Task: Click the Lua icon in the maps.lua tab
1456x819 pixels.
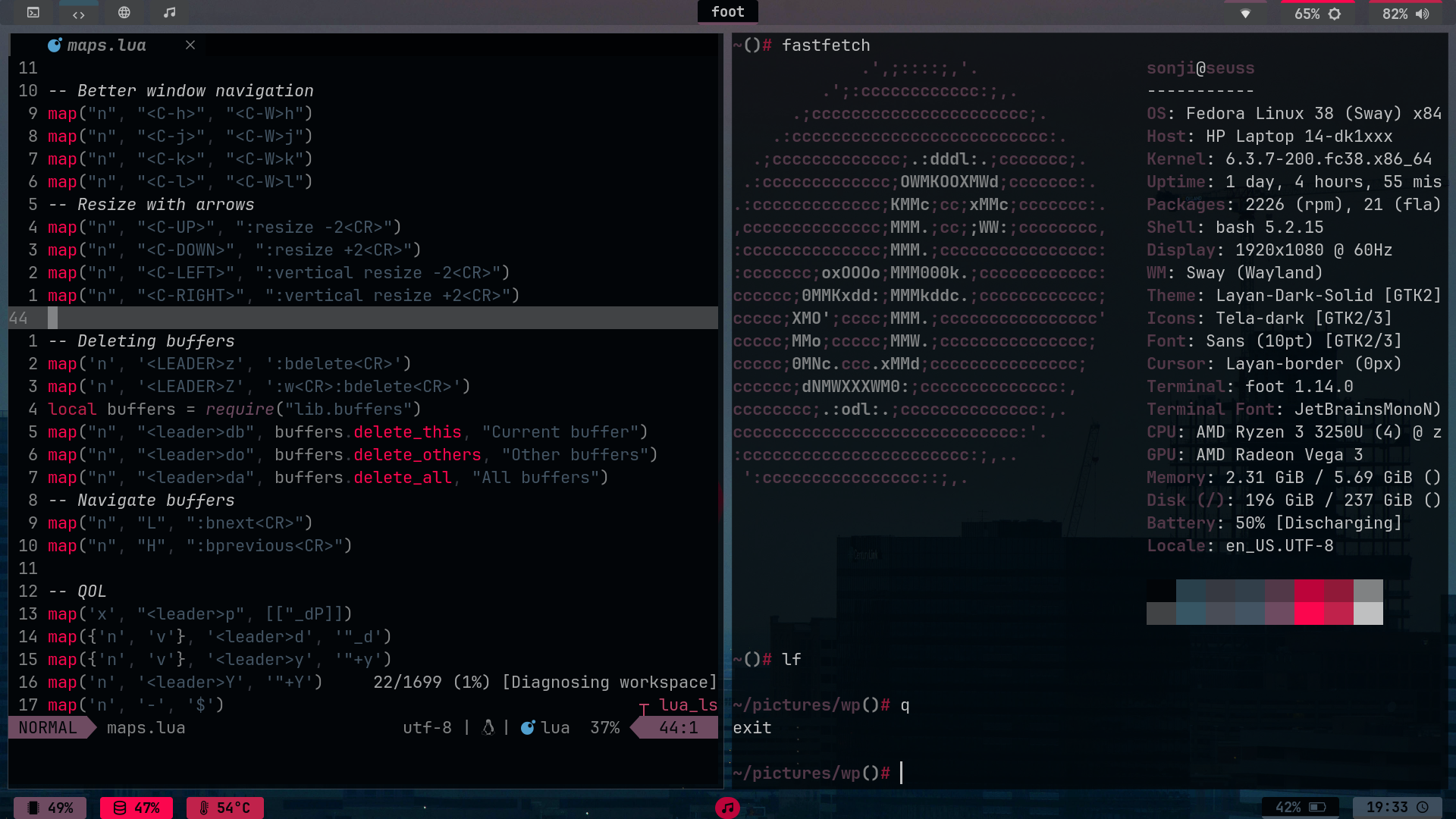Action: pos(55,45)
